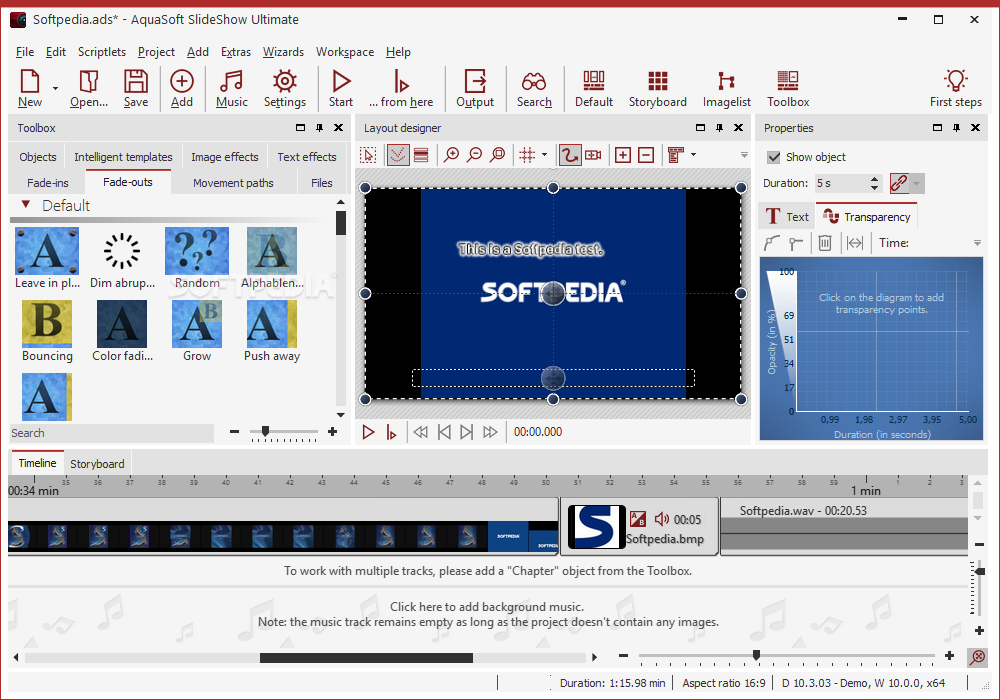The image size is (1000, 700).
Task: Click here to add background music
Action: click(x=487, y=606)
